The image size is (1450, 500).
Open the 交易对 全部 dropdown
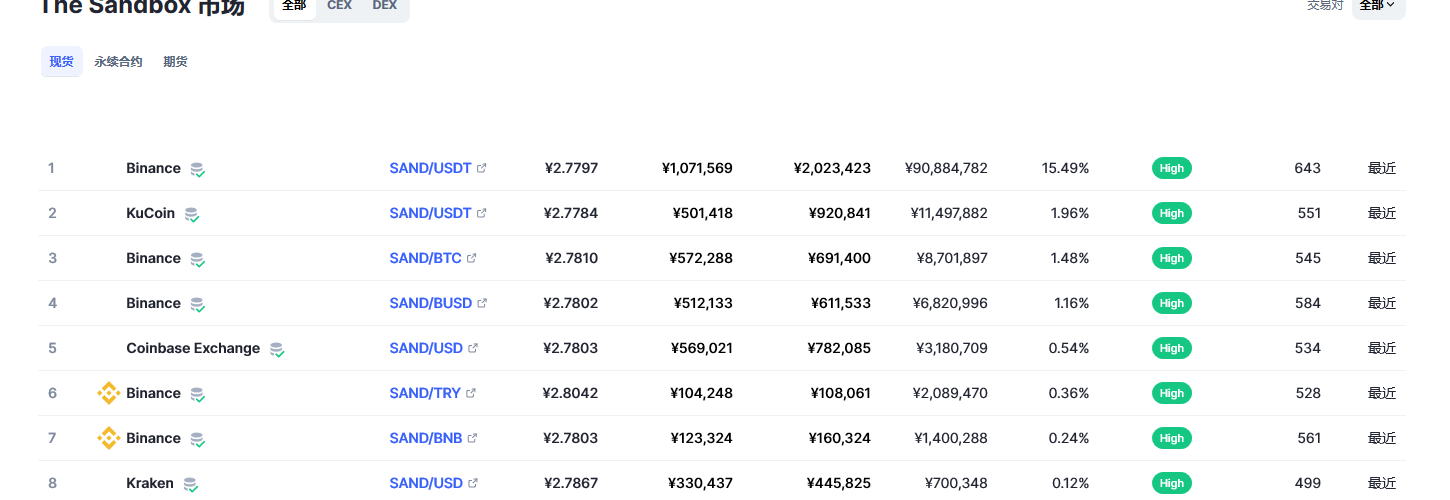click(1379, 6)
